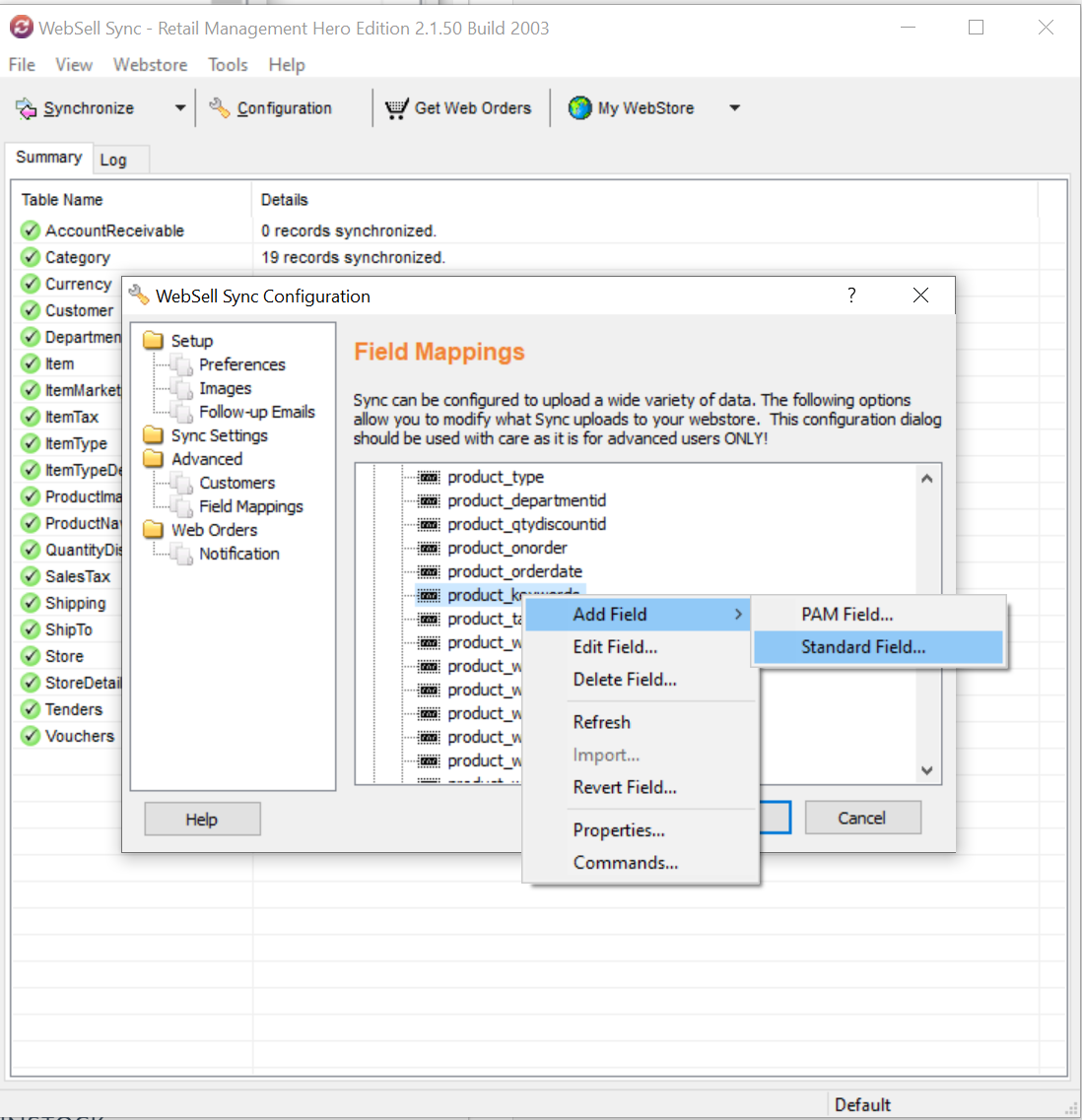
Task: Click the Synchronize toolbar icon
Action: (26, 108)
